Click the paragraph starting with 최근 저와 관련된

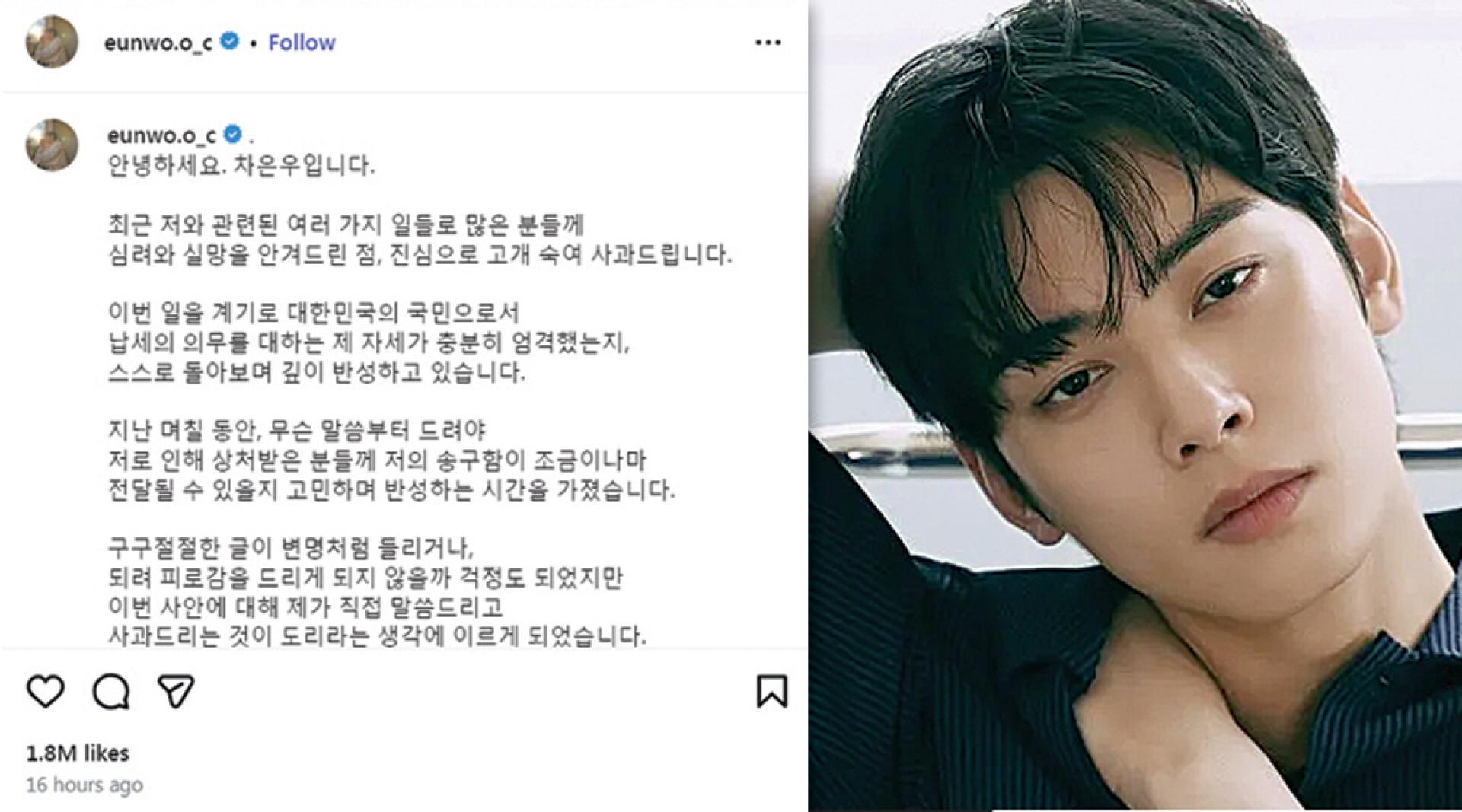pyautogui.click(x=420, y=239)
